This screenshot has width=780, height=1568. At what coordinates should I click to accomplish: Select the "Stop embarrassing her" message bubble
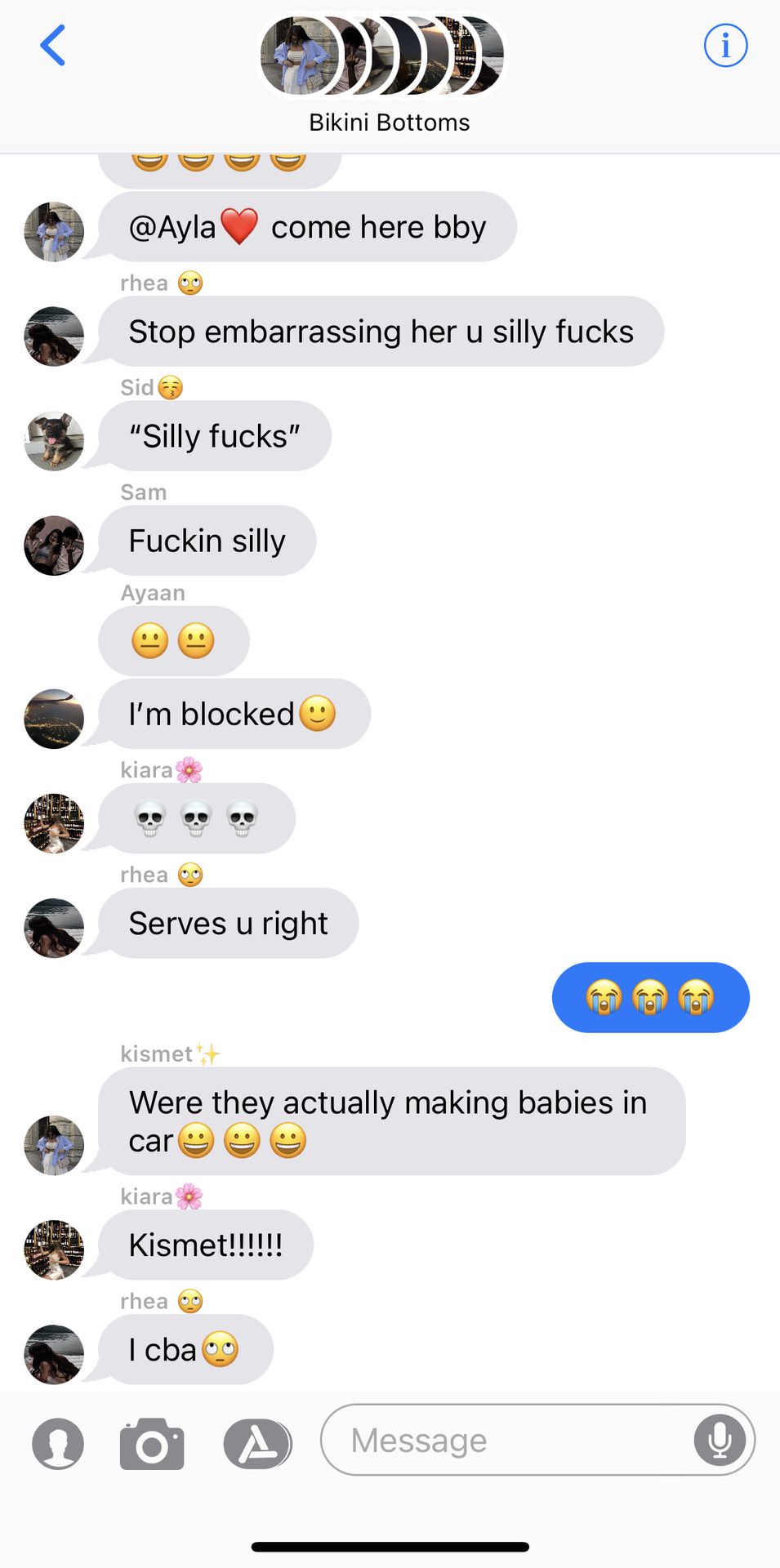pyautogui.click(x=381, y=332)
